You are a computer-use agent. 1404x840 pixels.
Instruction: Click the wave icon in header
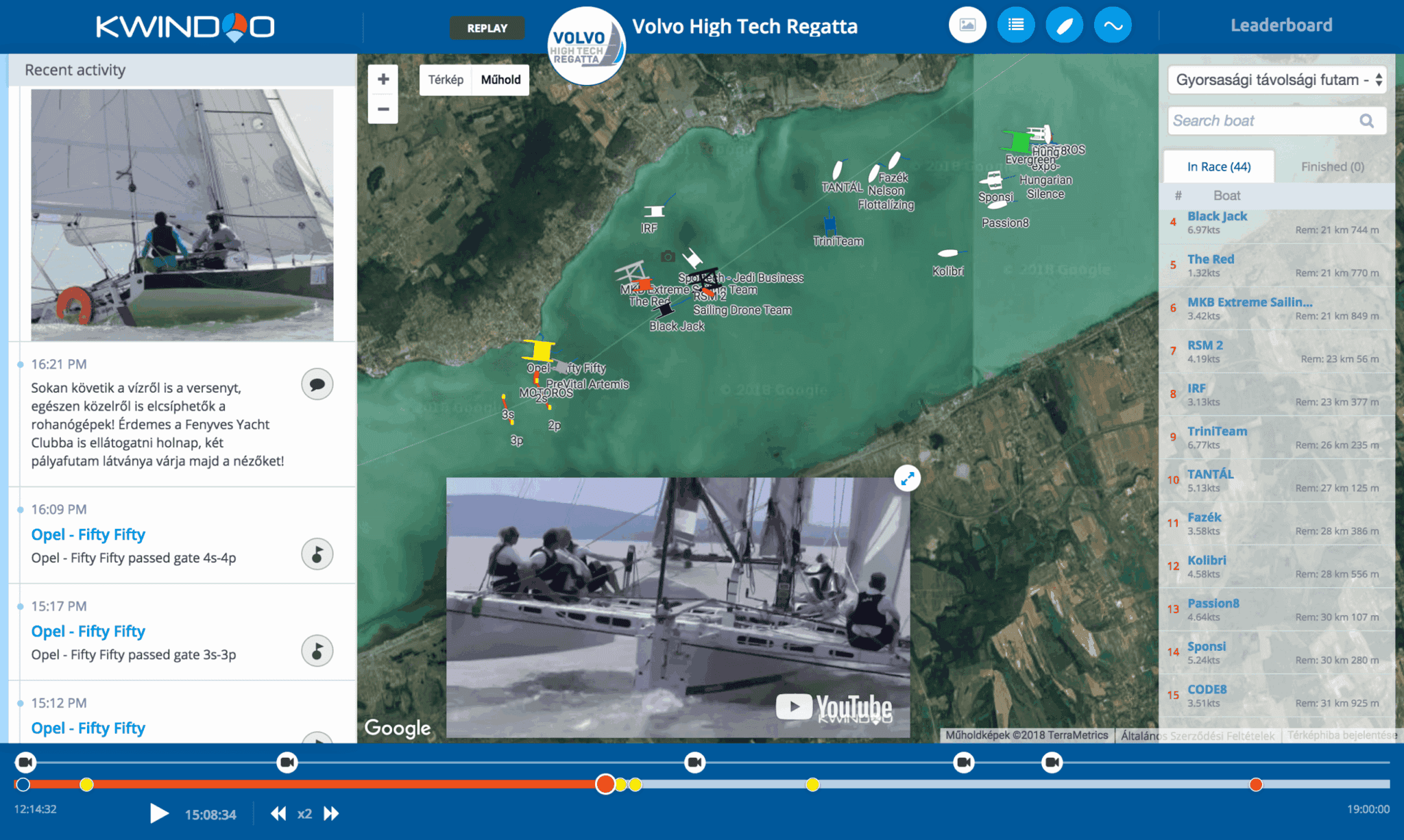(x=1113, y=25)
